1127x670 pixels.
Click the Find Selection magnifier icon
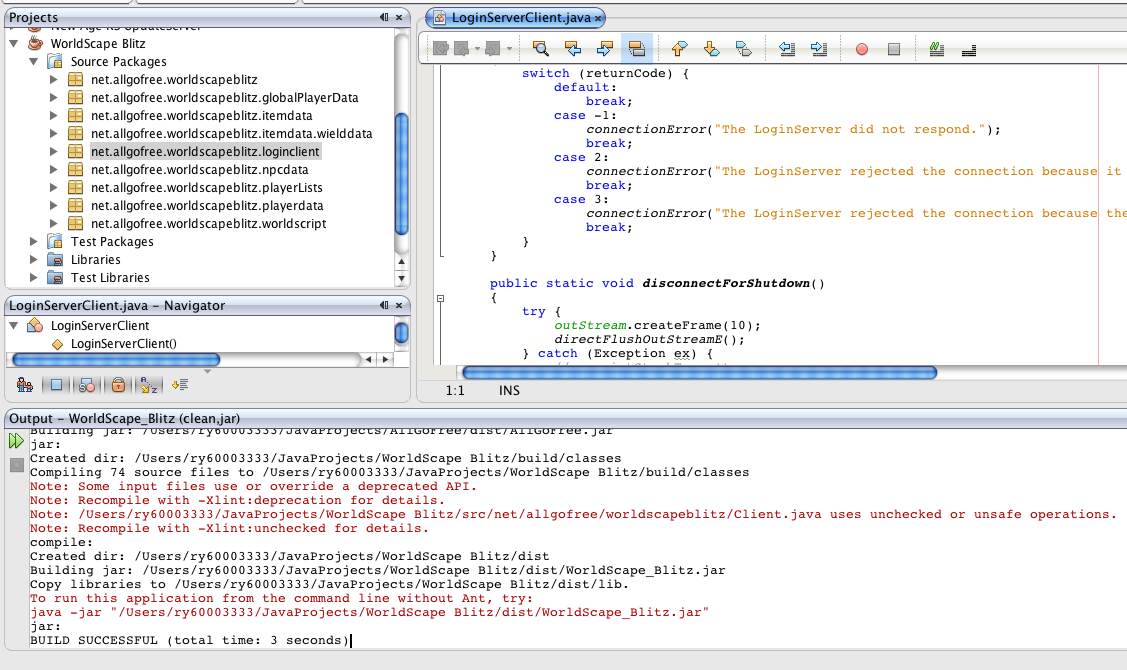(x=540, y=49)
